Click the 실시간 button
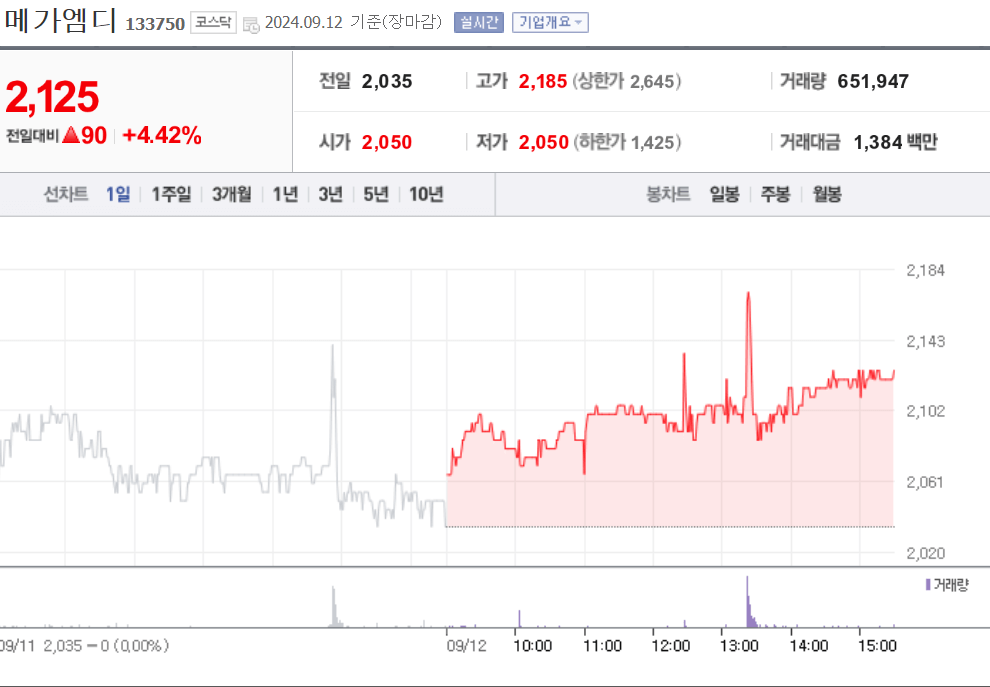Viewport: 990px width, 687px height. 479,22
